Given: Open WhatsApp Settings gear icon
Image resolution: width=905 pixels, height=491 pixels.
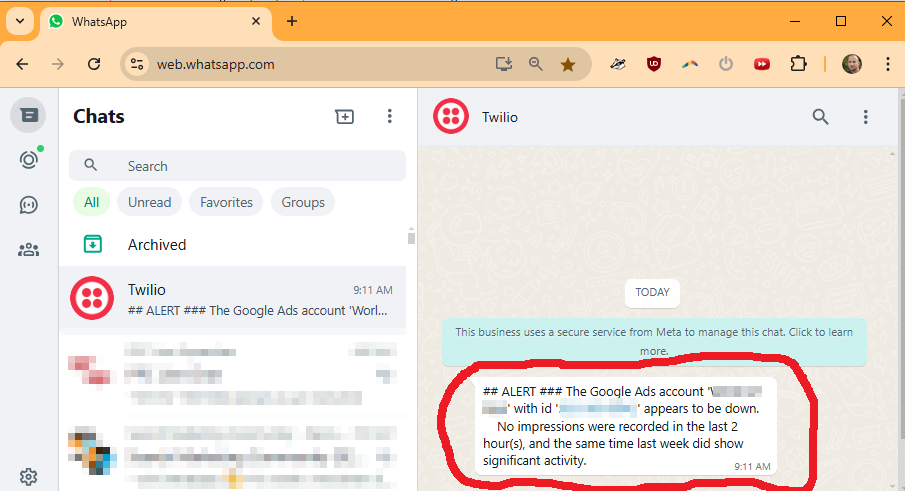Looking at the screenshot, I should pyautogui.click(x=28, y=477).
